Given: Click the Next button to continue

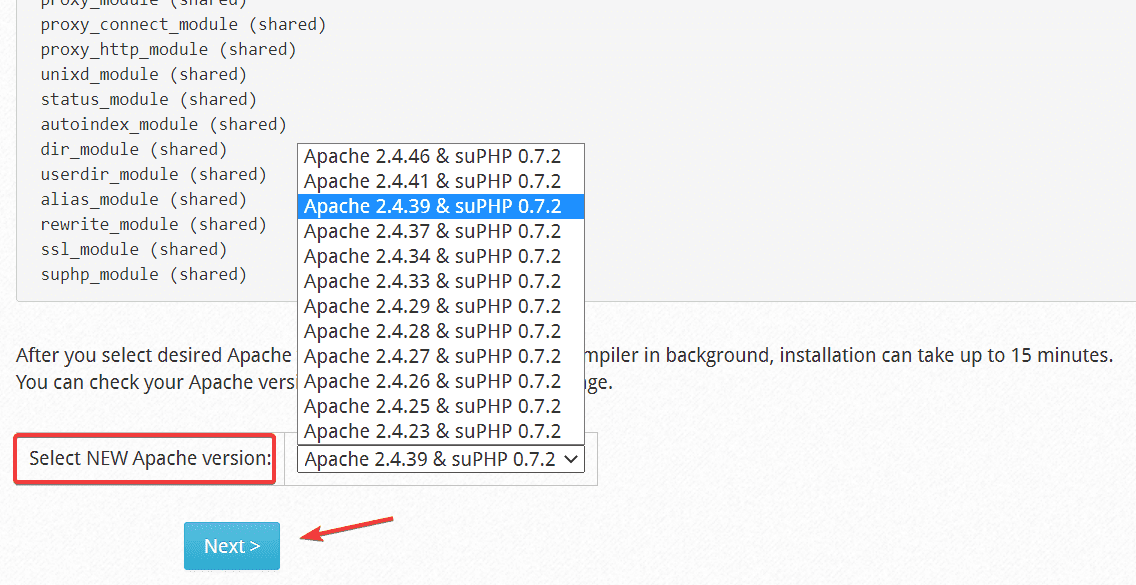Looking at the screenshot, I should 231,545.
